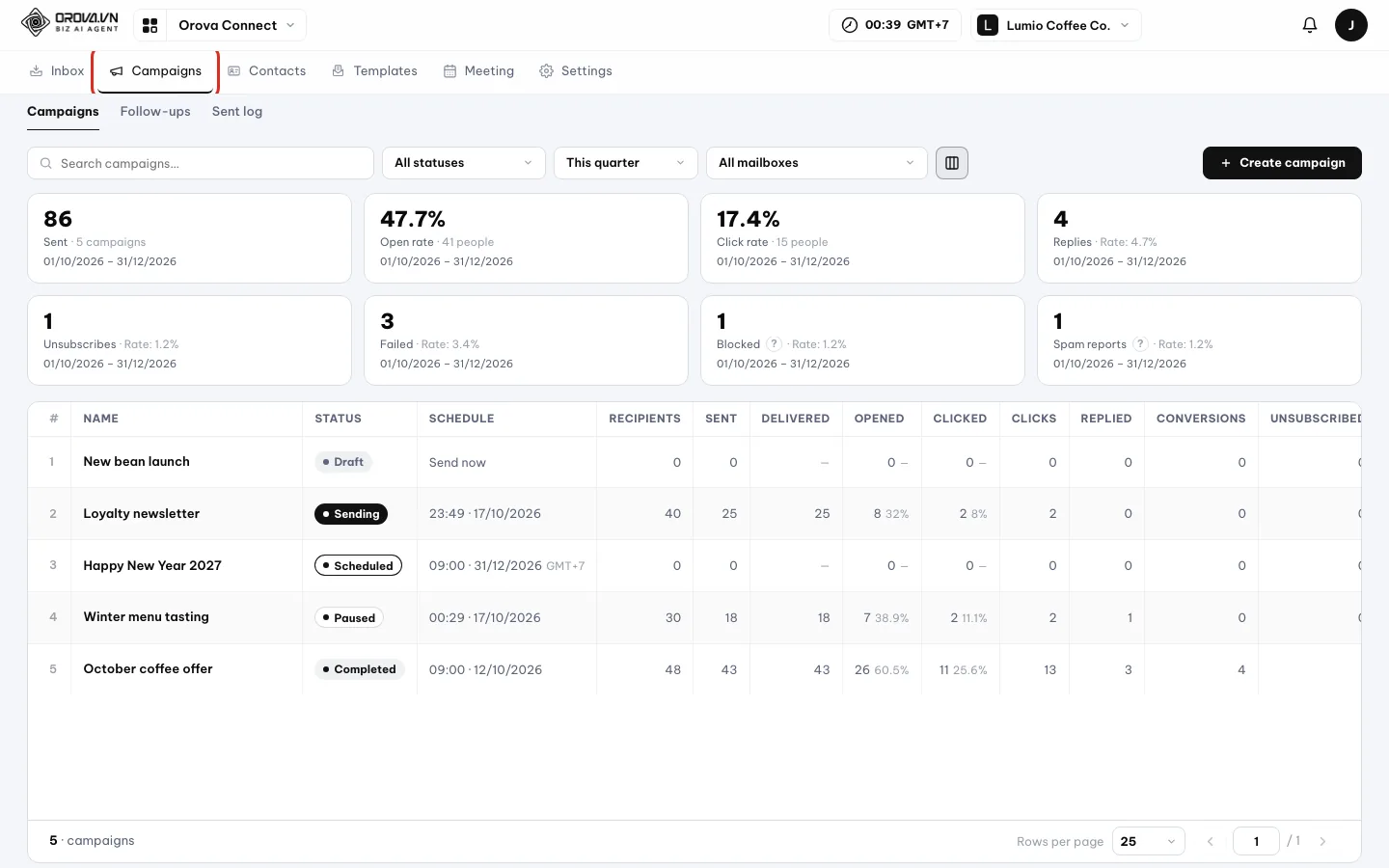The height and width of the screenshot is (868, 1389).
Task: Click the Paused status badge
Action: [349, 618]
